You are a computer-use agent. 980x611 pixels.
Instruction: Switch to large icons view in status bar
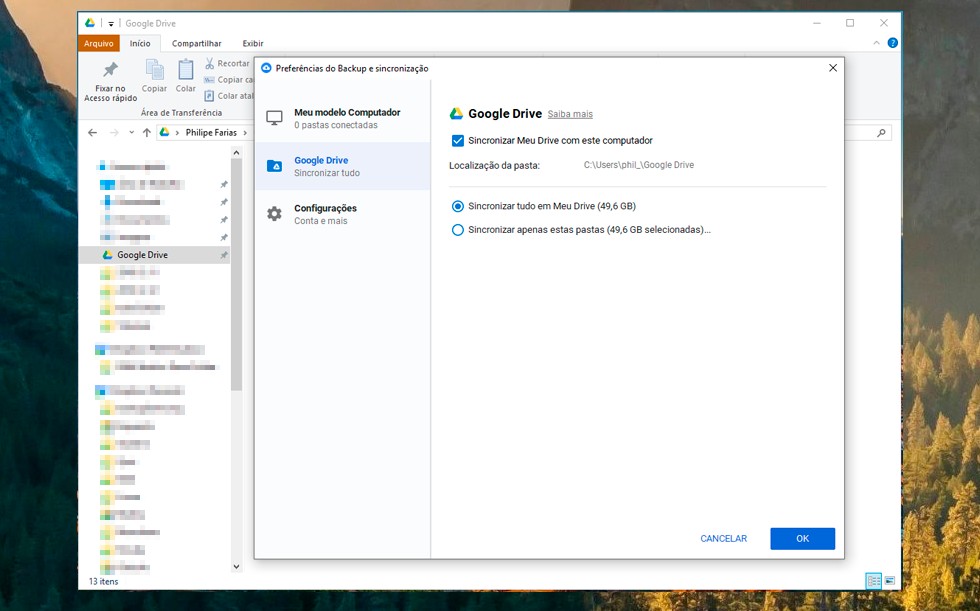pyautogui.click(x=889, y=580)
